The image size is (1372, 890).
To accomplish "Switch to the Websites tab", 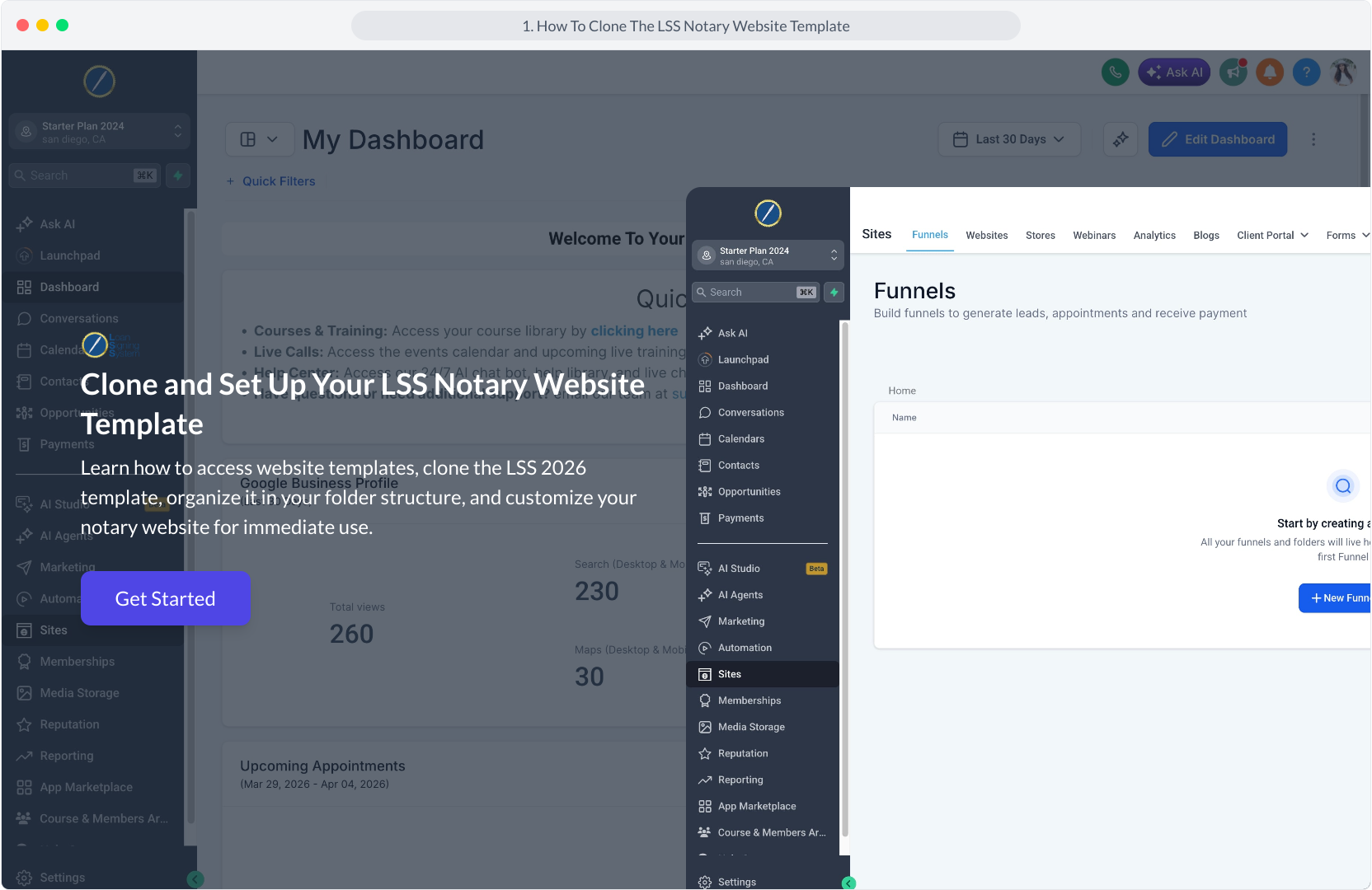I will [x=987, y=236].
